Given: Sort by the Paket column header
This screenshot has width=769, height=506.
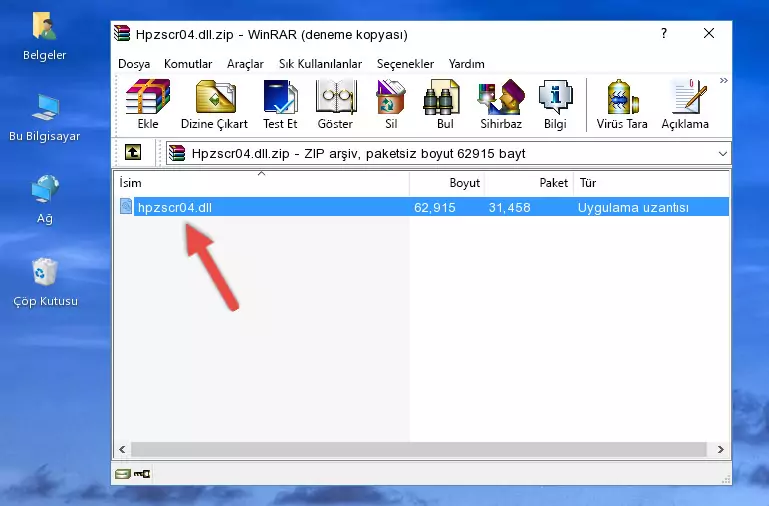Looking at the screenshot, I should click(x=529, y=183).
